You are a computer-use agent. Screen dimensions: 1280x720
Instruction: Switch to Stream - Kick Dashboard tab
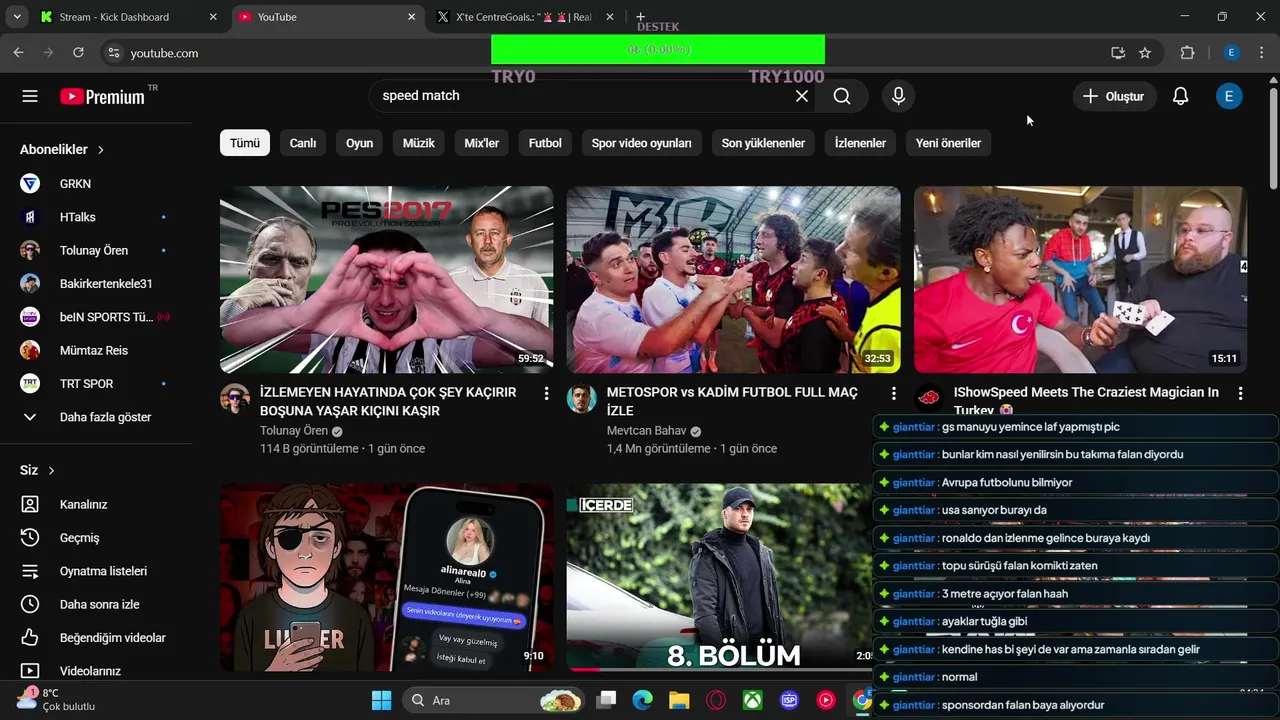129,17
